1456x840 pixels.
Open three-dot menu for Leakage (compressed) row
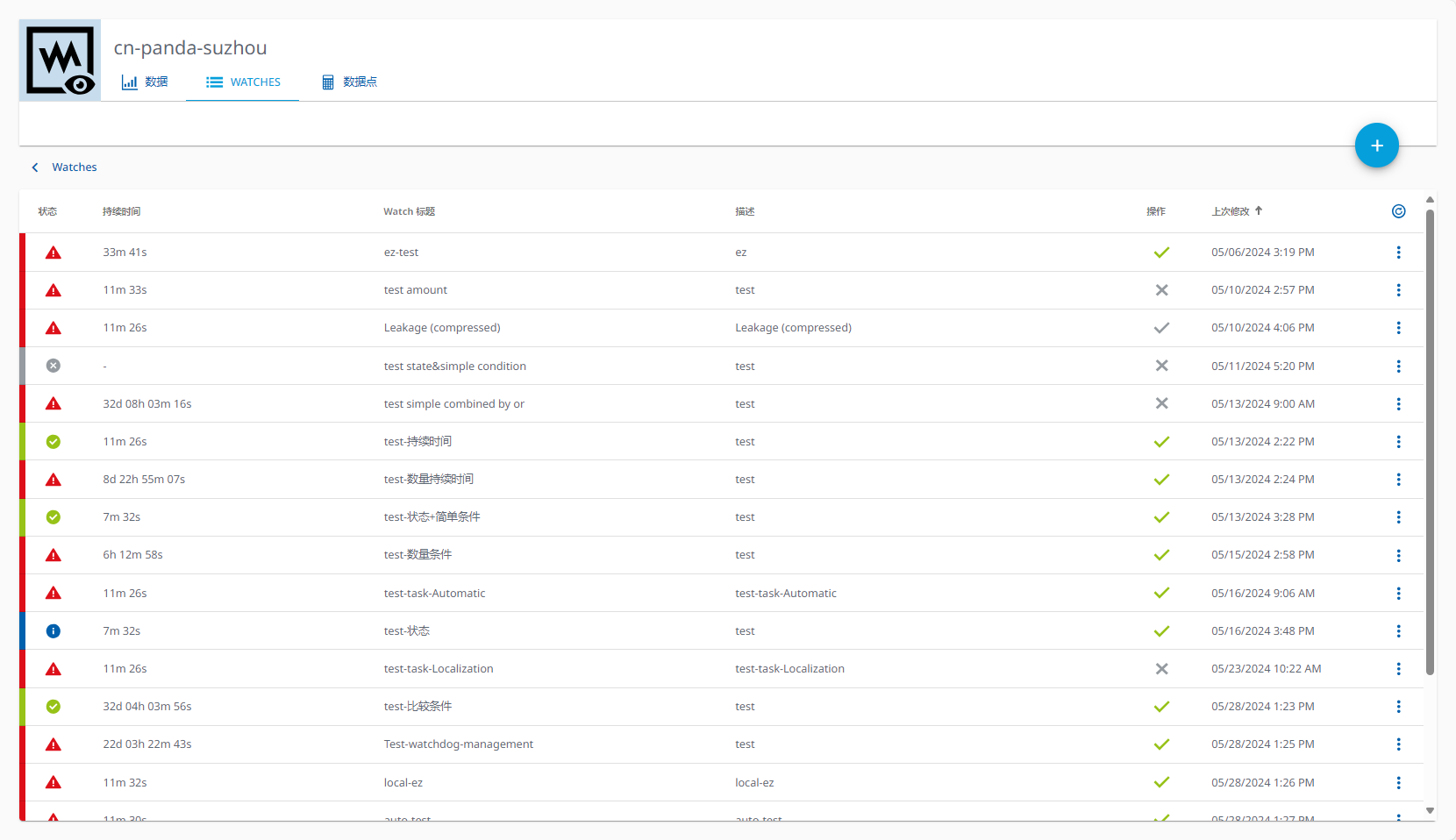tap(1398, 328)
